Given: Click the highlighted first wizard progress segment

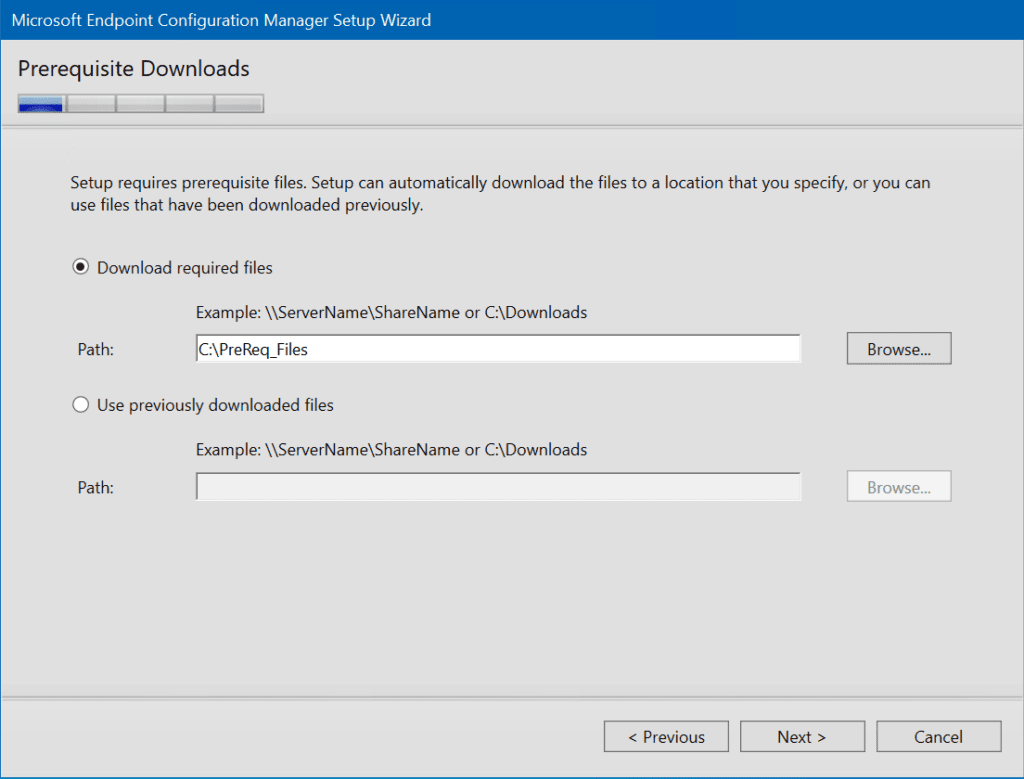Looking at the screenshot, I should click(x=39, y=103).
